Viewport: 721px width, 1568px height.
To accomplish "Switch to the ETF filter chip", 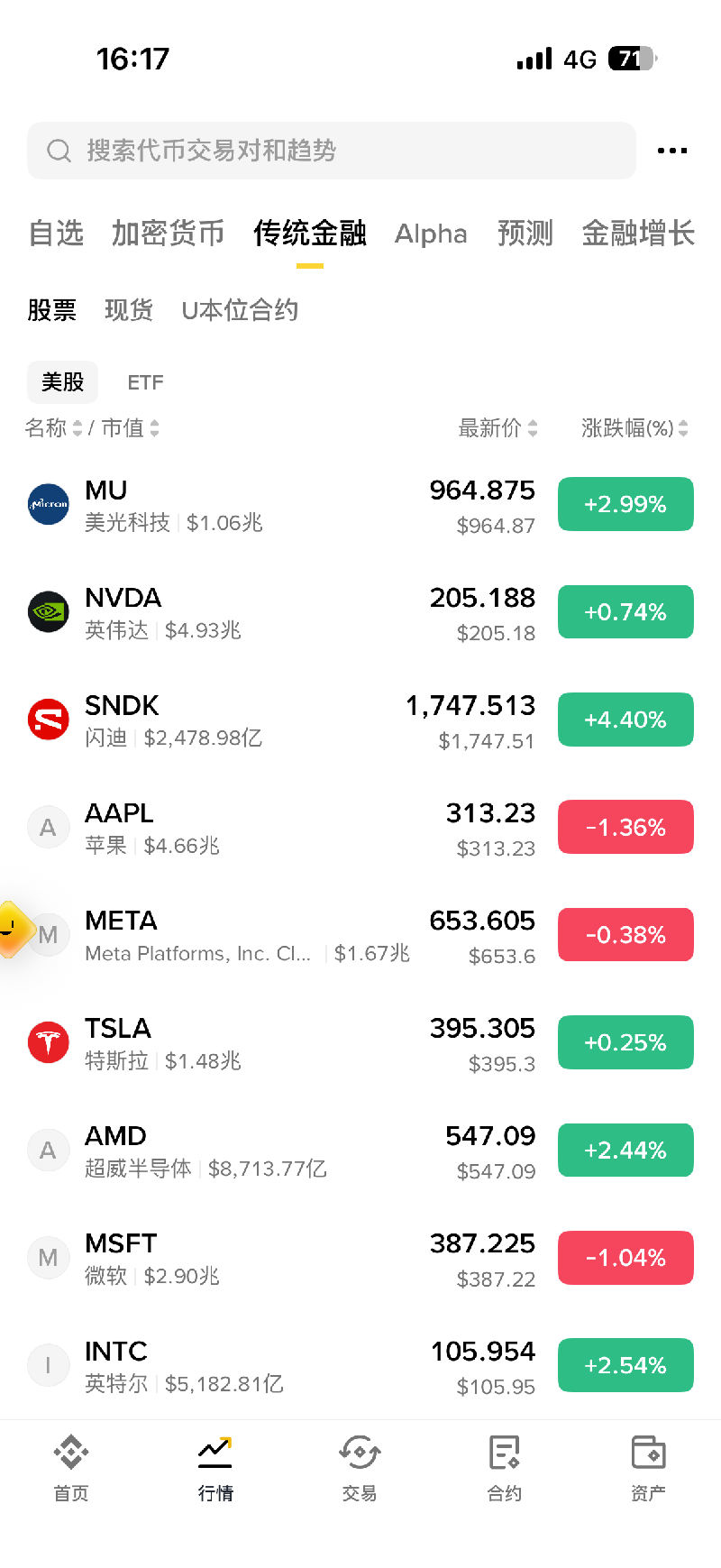I will point(145,382).
